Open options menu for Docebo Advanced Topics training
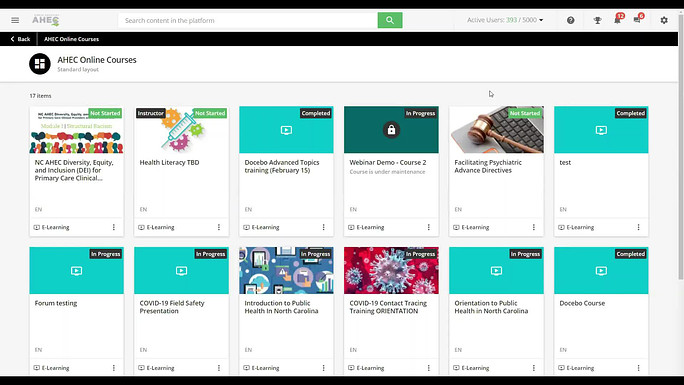Screen dimensions: 684x385 (324, 227)
